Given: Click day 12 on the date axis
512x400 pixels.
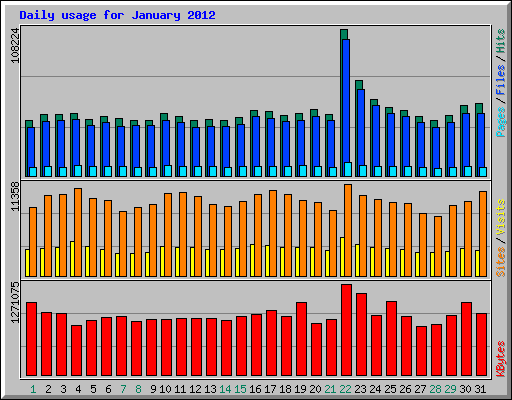Looking at the screenshot, I should point(195,389).
